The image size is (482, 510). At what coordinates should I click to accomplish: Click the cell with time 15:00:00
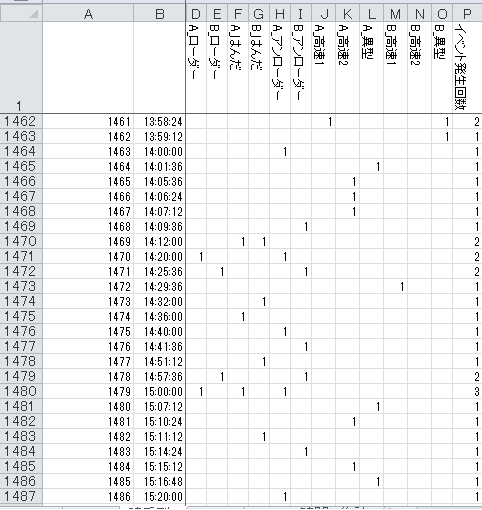(x=160, y=392)
